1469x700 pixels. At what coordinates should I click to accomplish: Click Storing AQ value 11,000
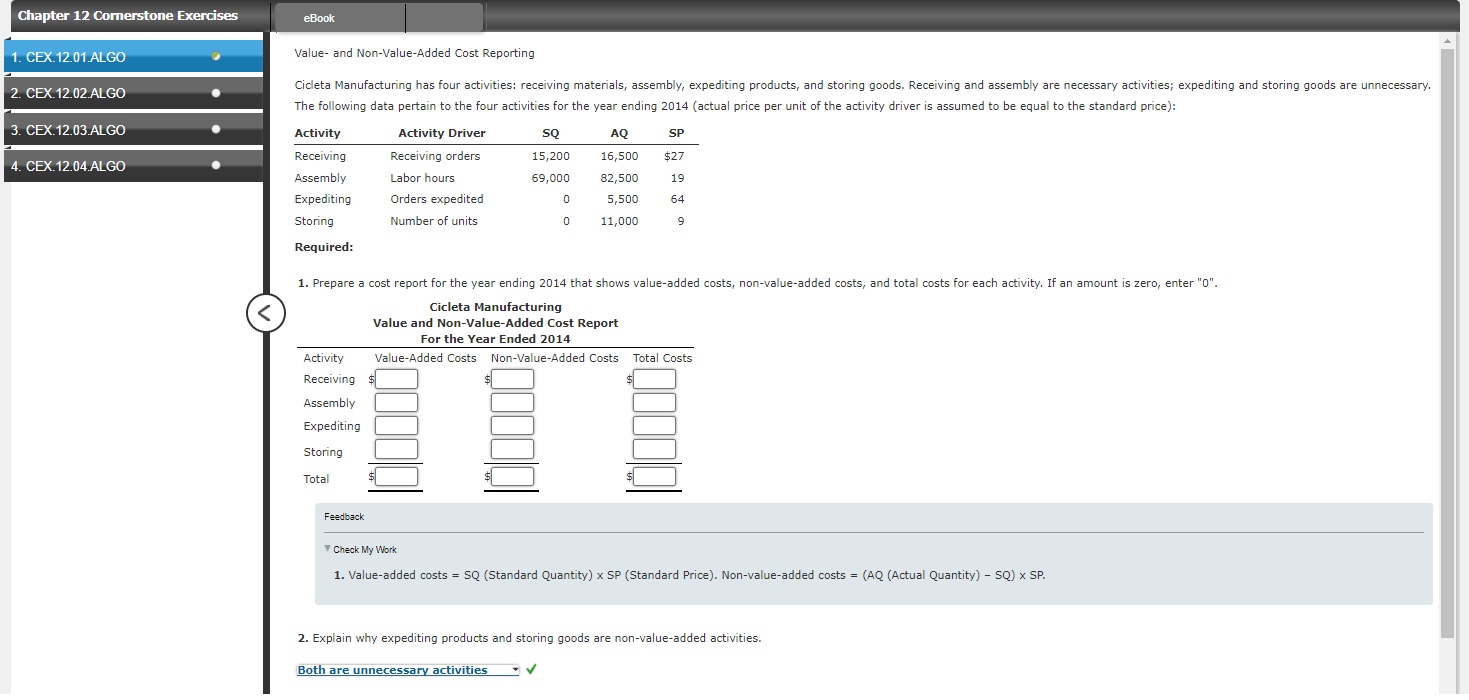tap(619, 221)
